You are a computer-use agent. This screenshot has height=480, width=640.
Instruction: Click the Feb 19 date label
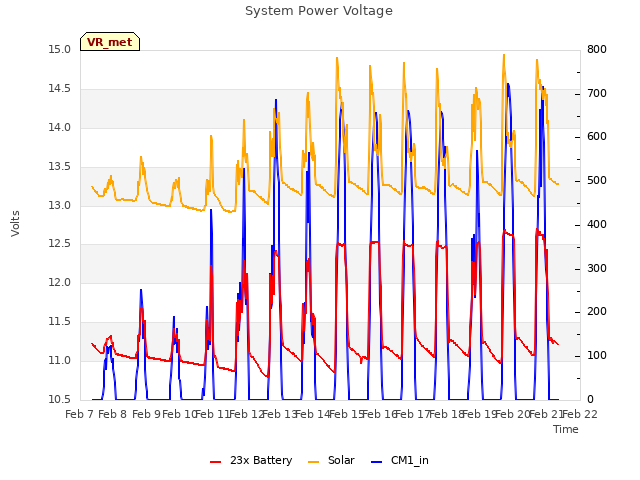click(x=479, y=414)
